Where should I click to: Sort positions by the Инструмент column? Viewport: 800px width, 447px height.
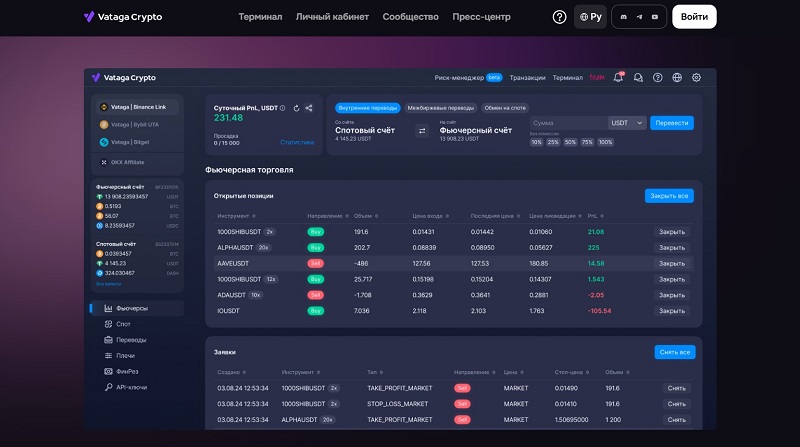tap(236, 216)
